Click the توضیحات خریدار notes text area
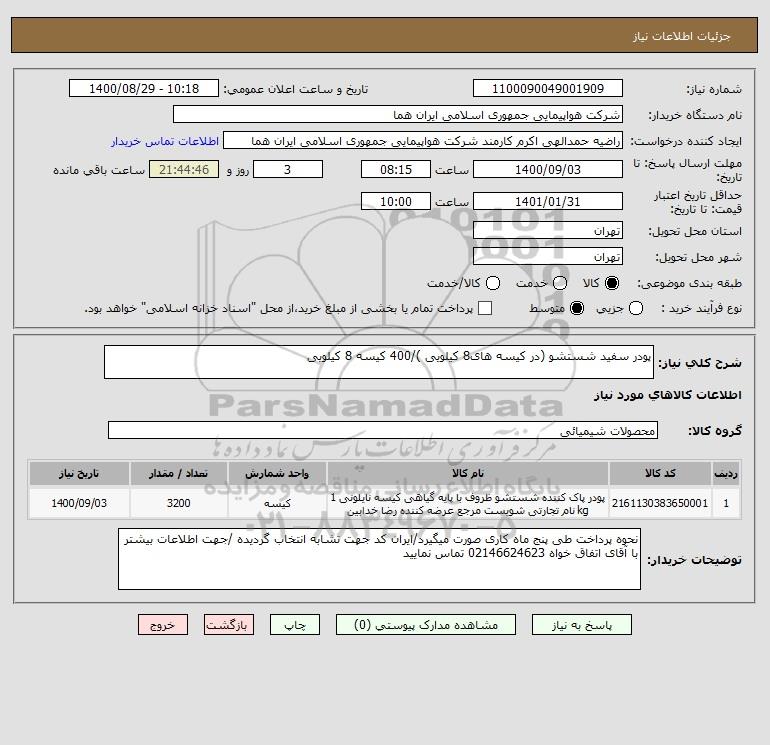 coord(379,559)
